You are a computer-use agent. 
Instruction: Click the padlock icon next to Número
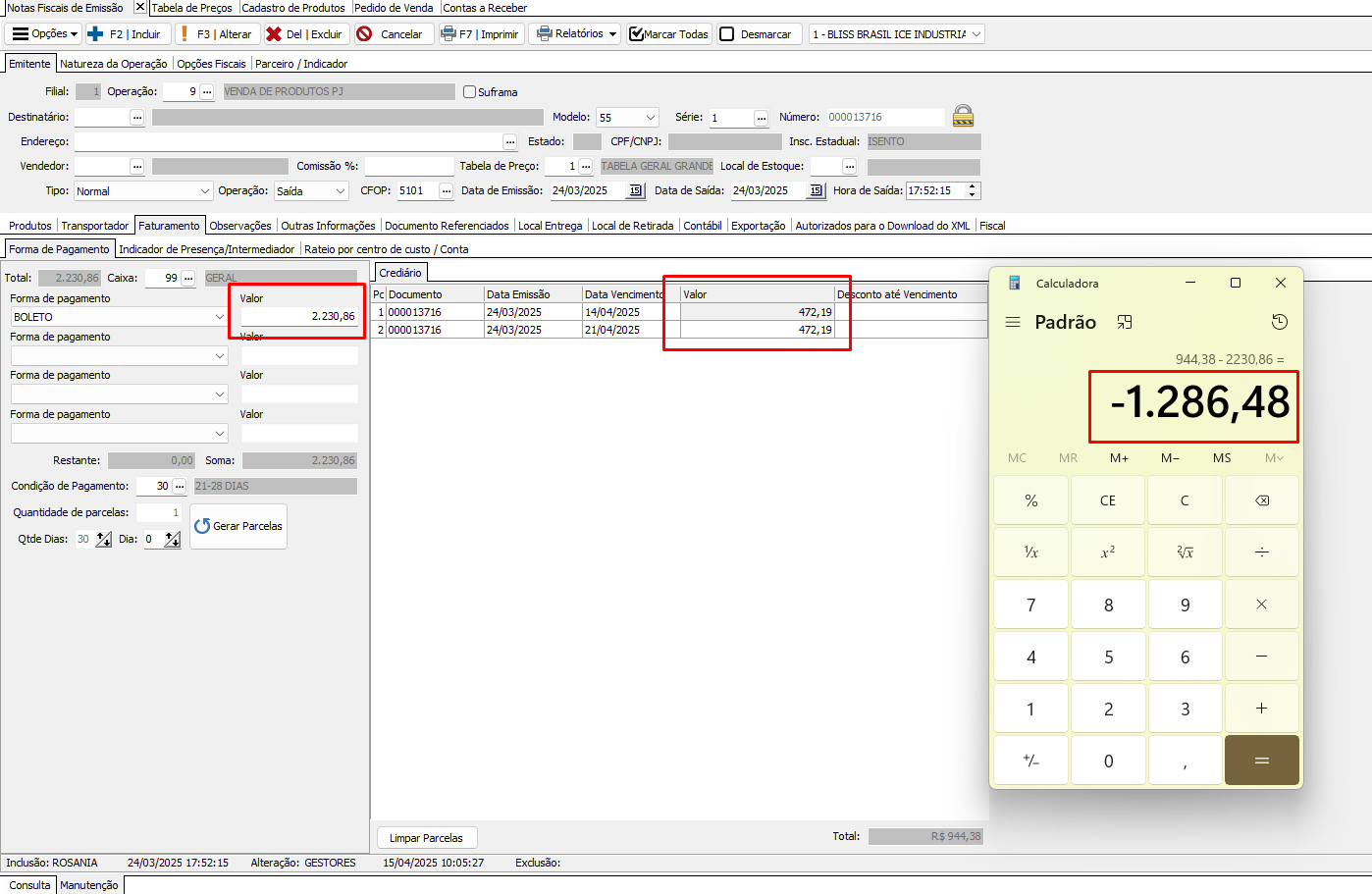(963, 117)
